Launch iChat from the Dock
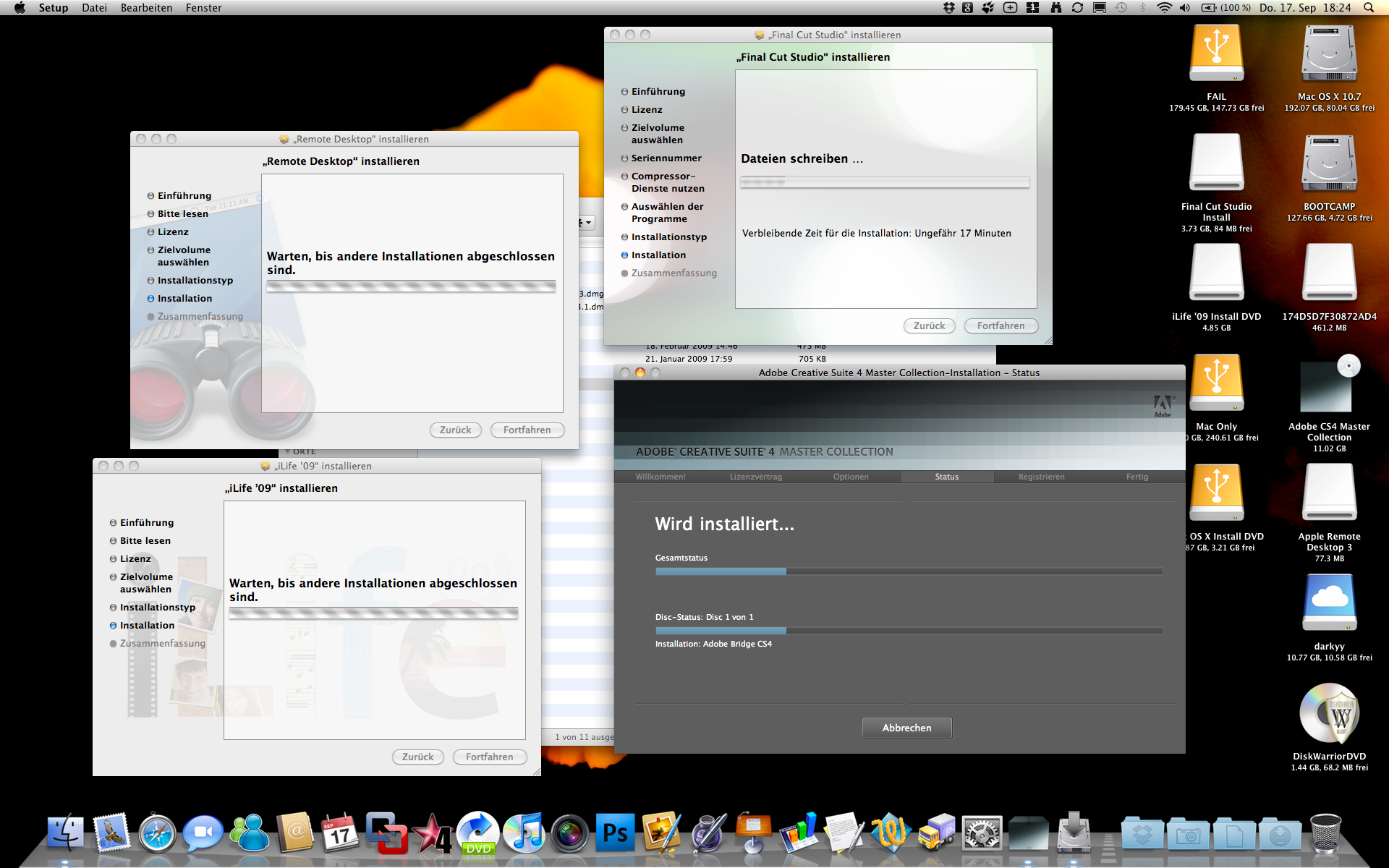This screenshot has width=1389, height=868. pos(203,833)
